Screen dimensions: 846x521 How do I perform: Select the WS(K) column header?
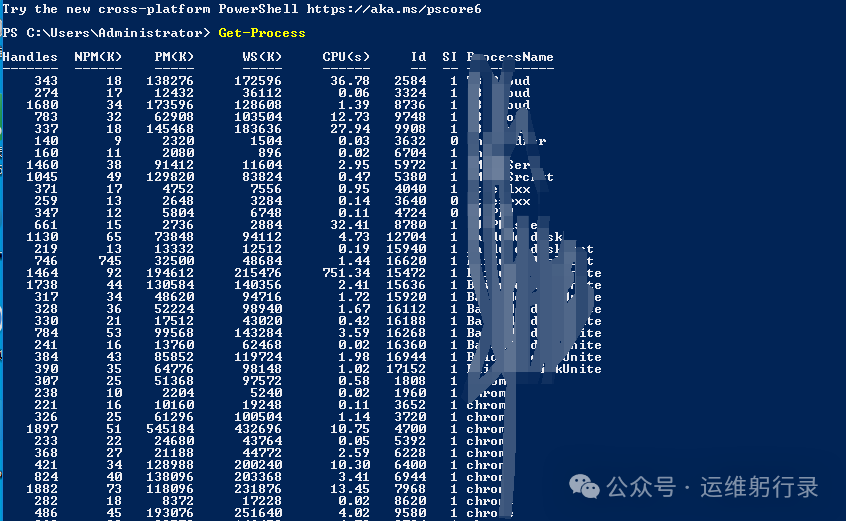coord(261,57)
